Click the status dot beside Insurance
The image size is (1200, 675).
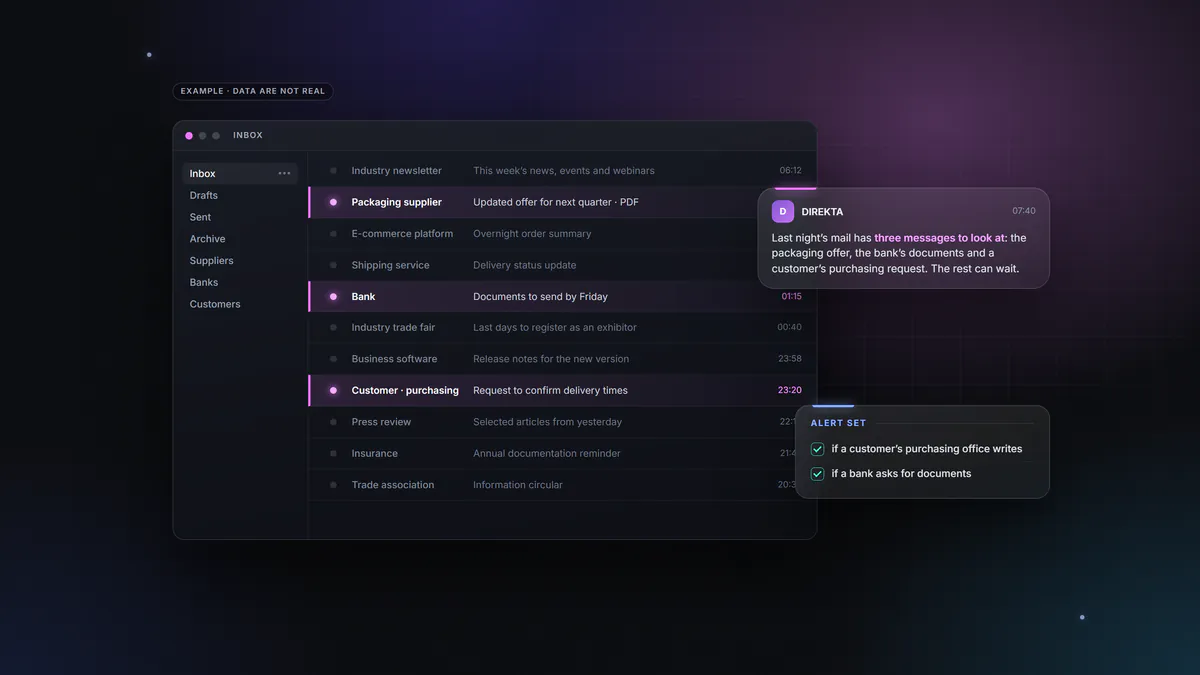333,454
